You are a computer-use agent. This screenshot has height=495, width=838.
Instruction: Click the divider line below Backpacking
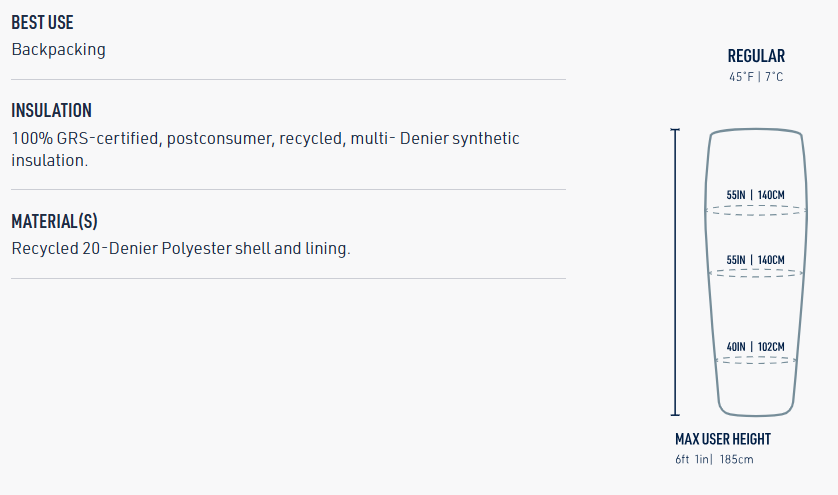tap(288, 79)
